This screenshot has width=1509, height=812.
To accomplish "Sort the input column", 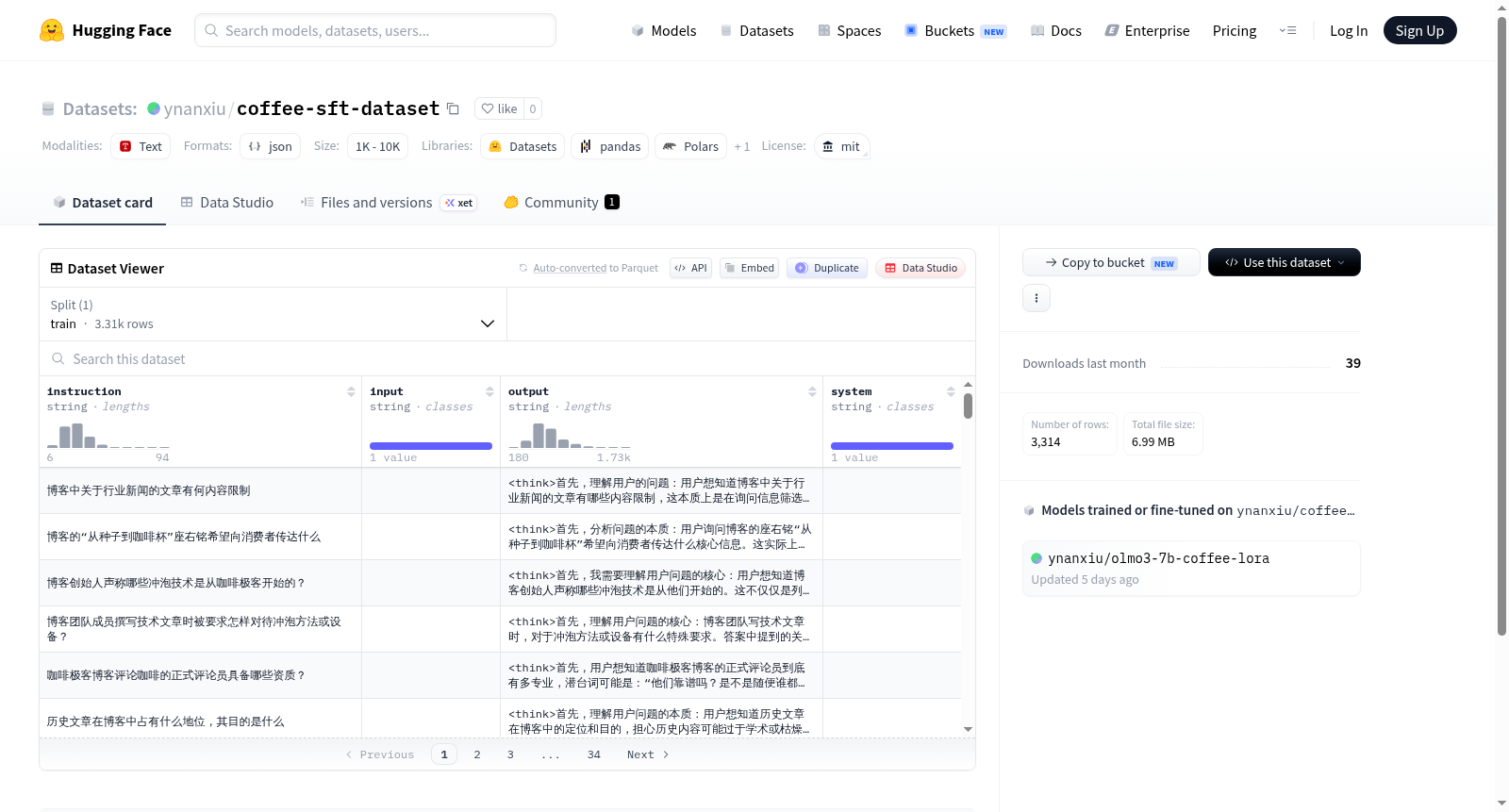I will [x=489, y=391].
